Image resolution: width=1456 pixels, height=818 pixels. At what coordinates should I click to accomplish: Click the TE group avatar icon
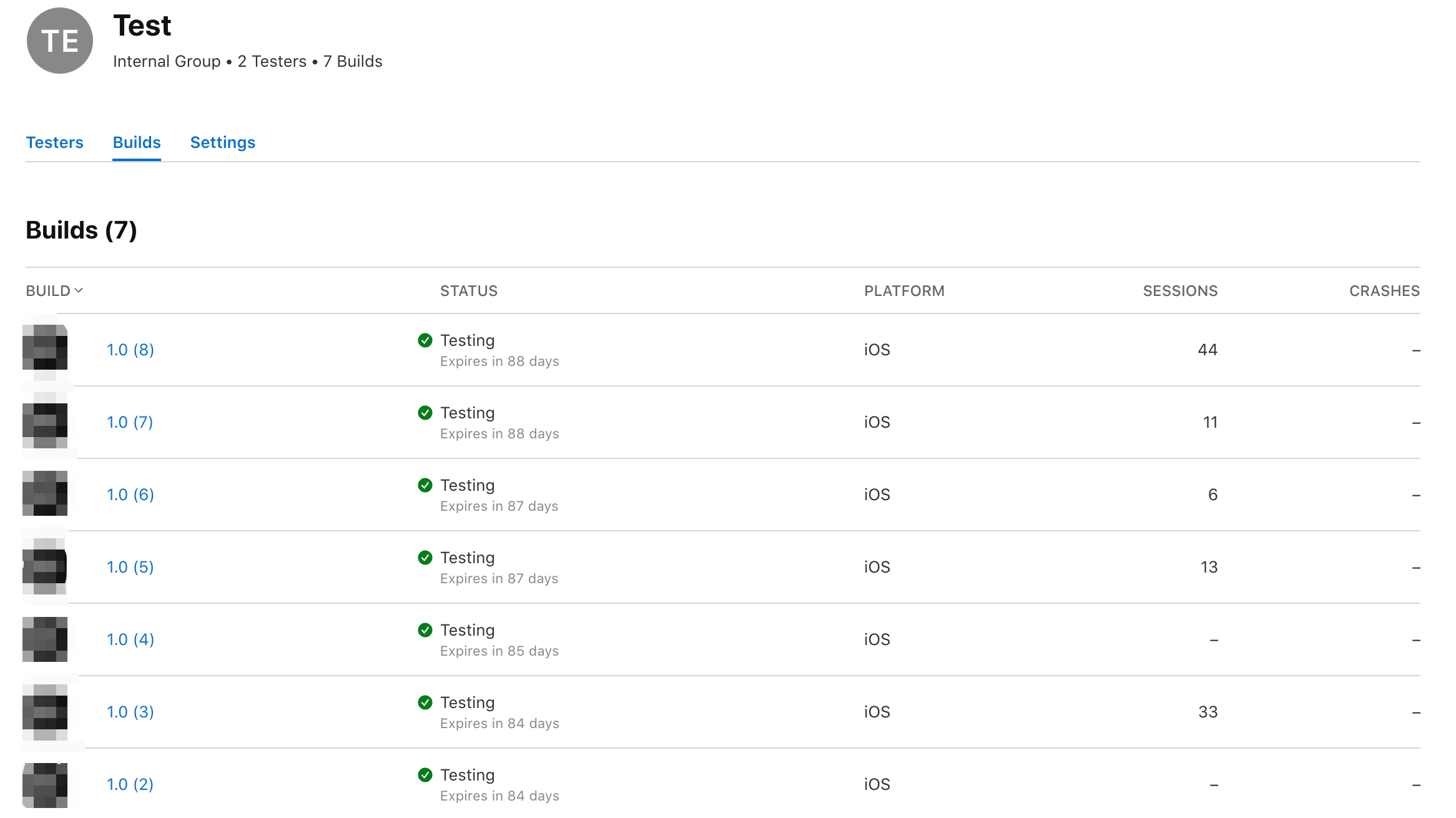(x=60, y=41)
